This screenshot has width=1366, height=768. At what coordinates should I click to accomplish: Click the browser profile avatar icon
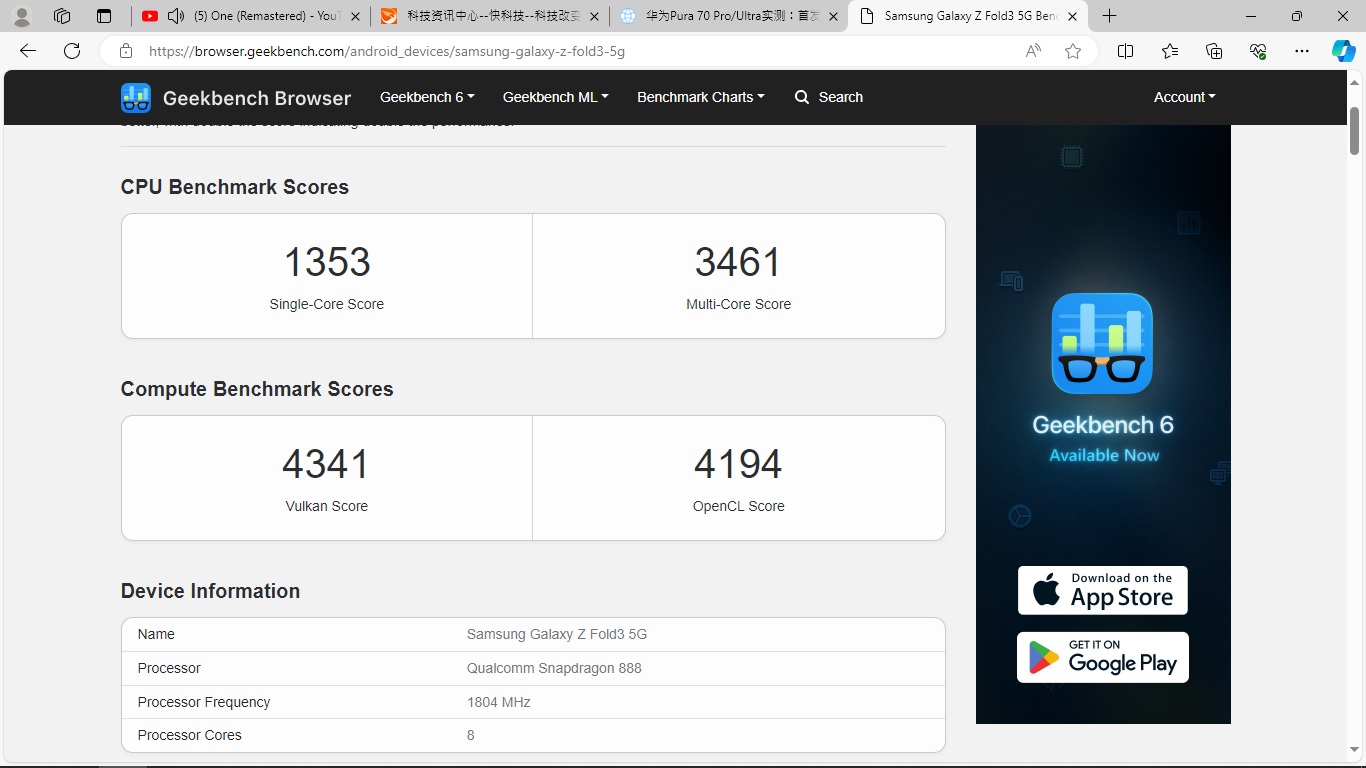pos(21,16)
